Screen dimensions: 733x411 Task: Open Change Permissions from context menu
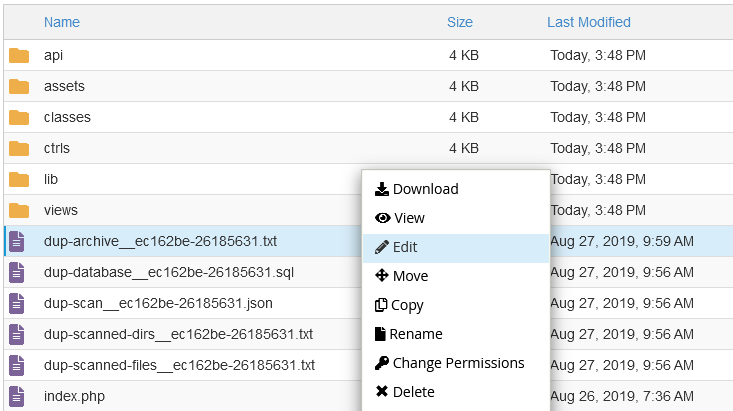tap(458, 363)
